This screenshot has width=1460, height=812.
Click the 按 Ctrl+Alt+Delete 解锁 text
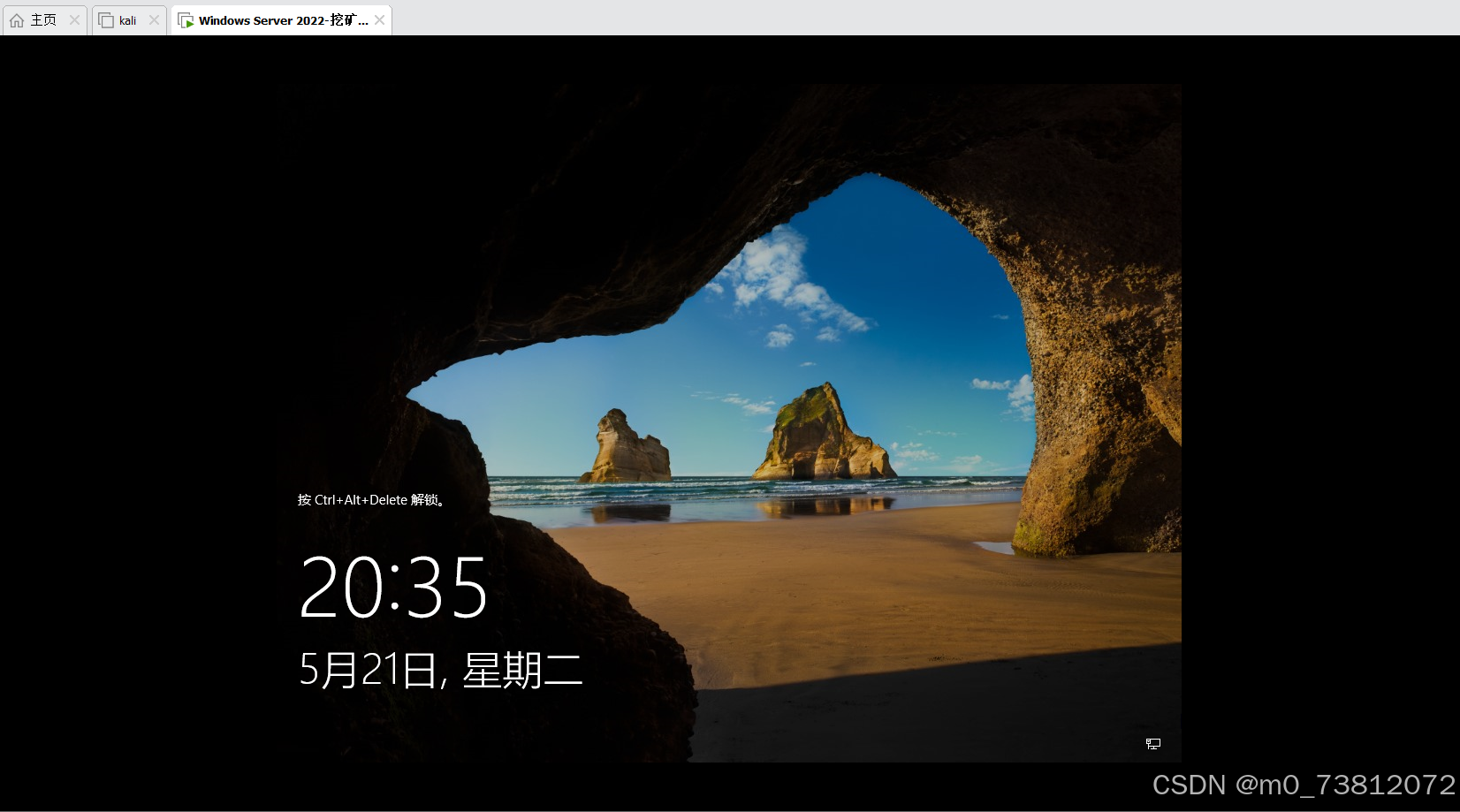[371, 500]
